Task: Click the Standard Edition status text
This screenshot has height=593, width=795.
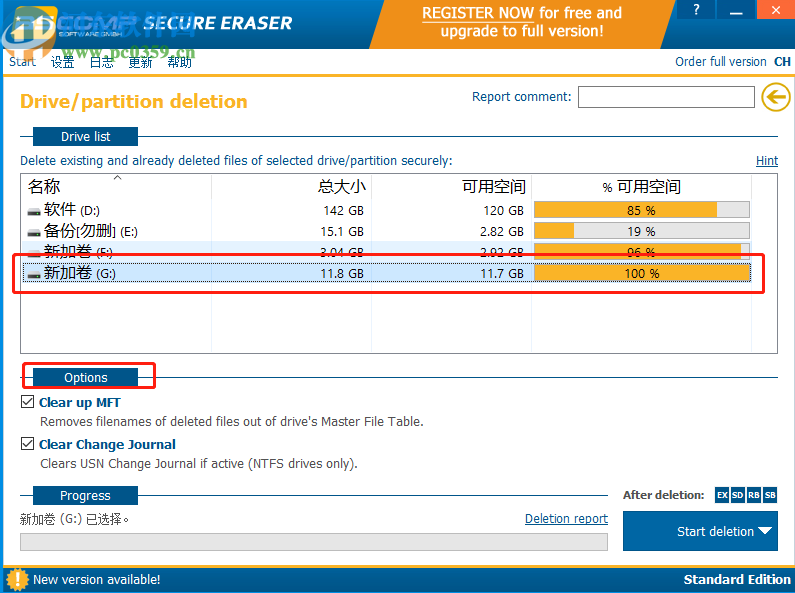Action: tap(737, 579)
